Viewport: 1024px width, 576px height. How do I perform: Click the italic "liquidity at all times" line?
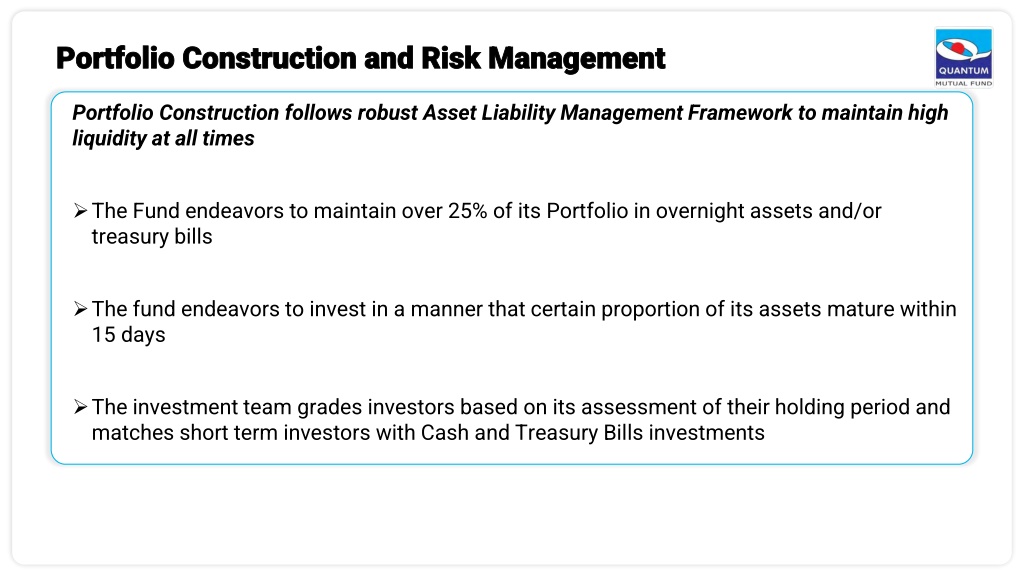pyautogui.click(x=163, y=138)
